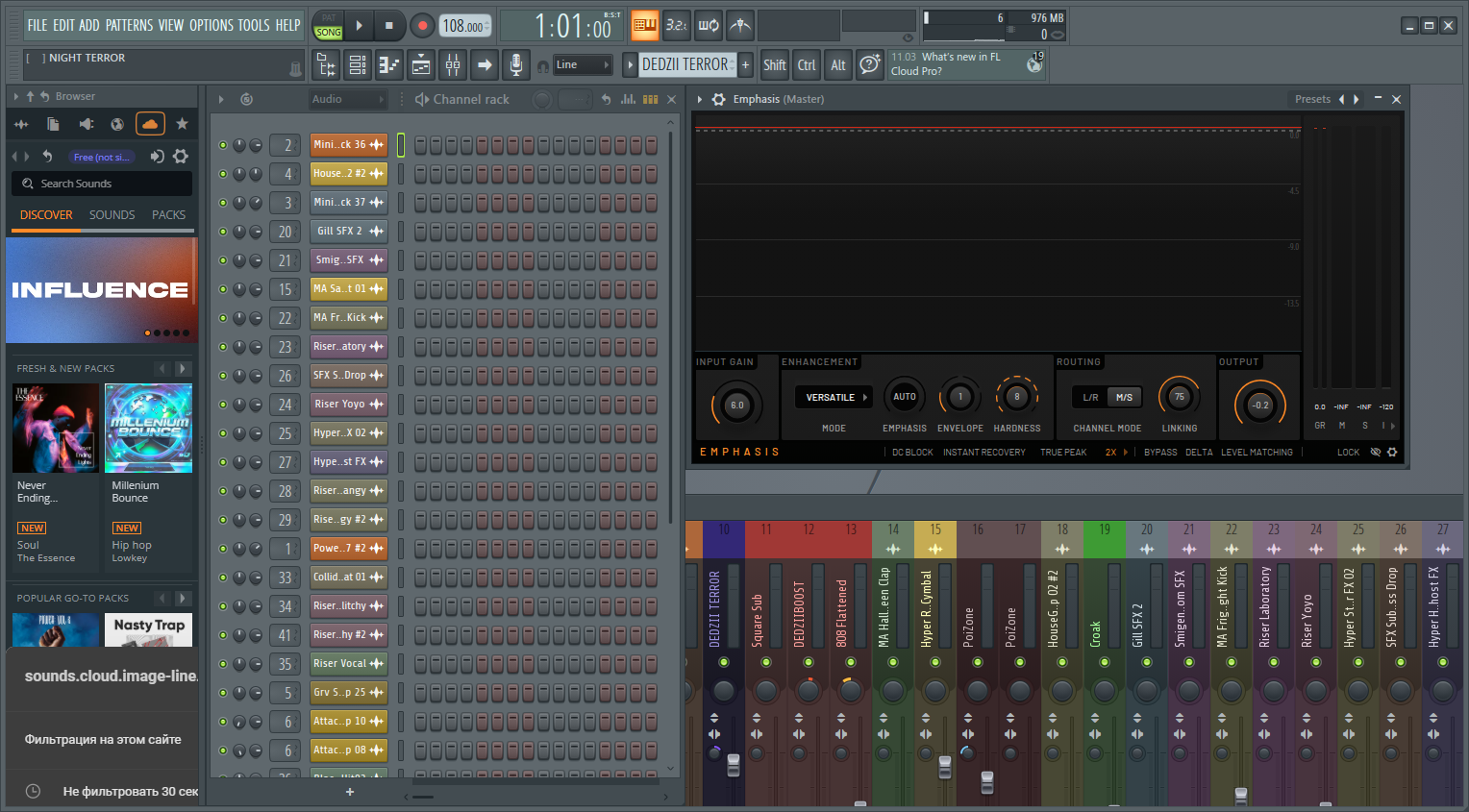
Task: Open the PATTERNS menu
Action: coord(129,25)
